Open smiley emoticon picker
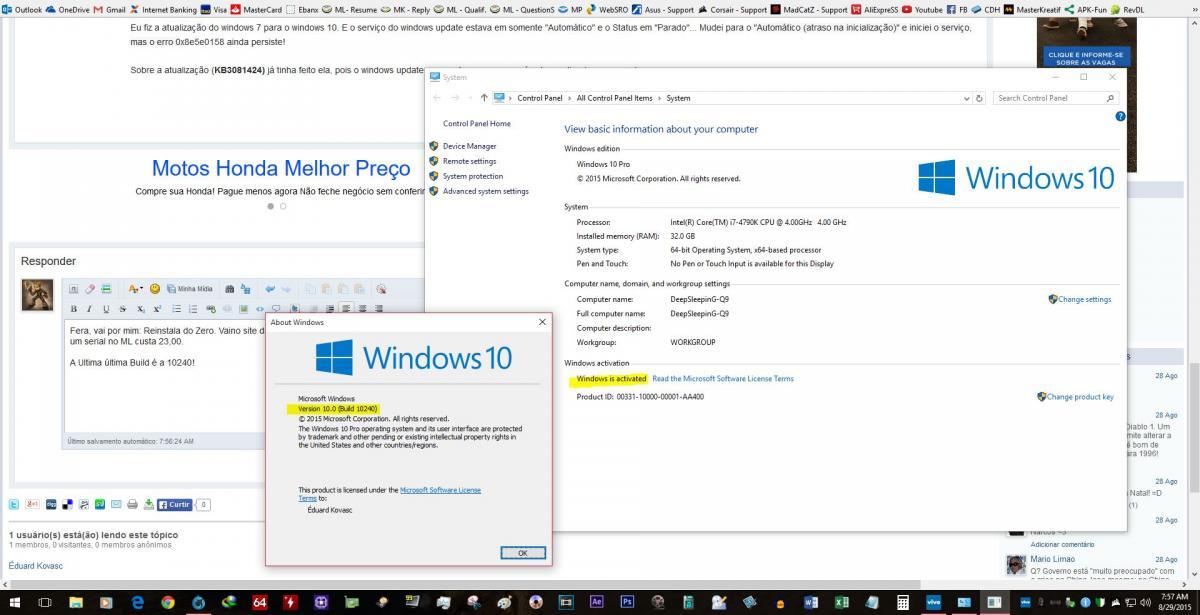1200x615 pixels. point(155,289)
